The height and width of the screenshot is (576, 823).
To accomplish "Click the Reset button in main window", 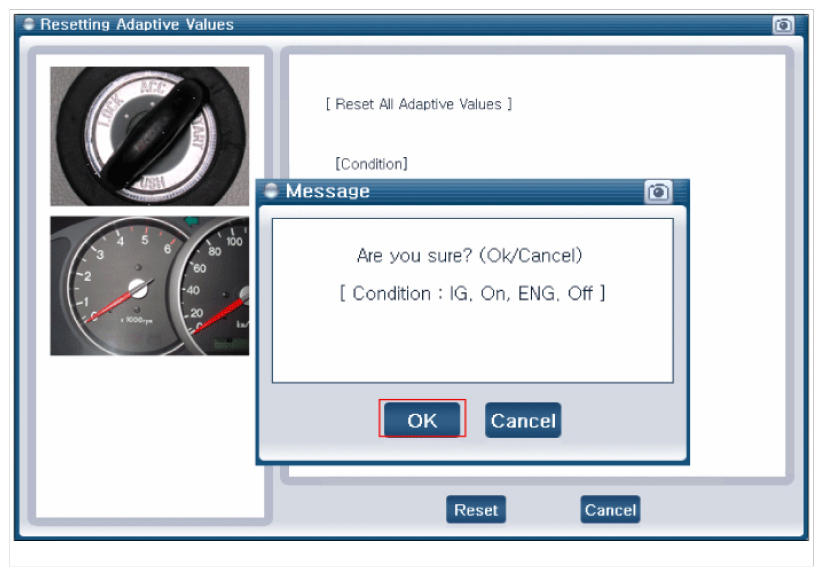I will tap(475, 510).
